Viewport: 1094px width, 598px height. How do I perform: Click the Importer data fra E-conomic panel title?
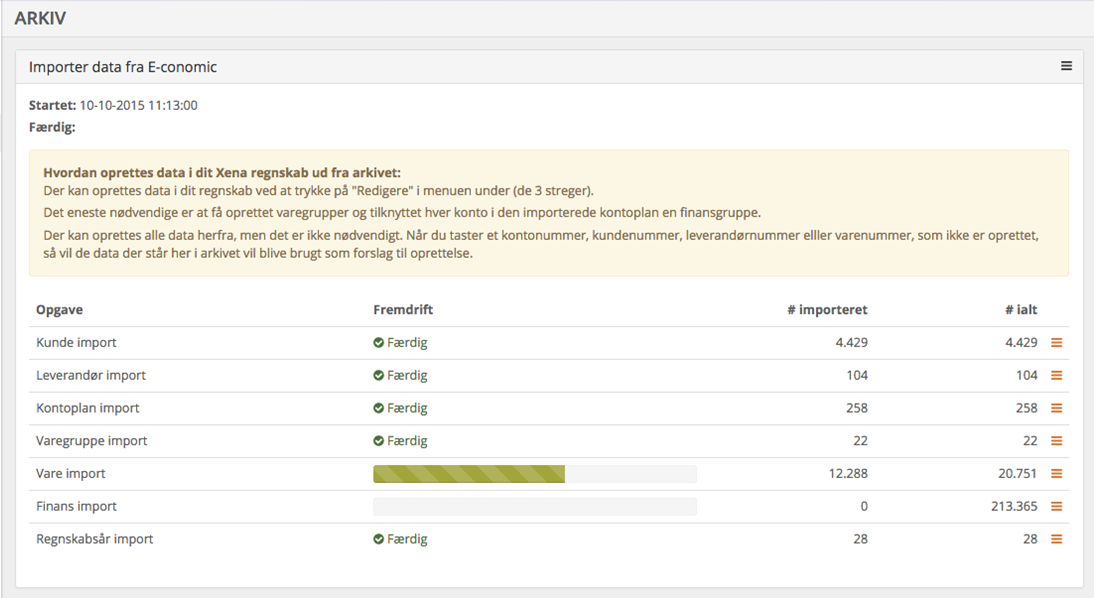tap(123, 67)
